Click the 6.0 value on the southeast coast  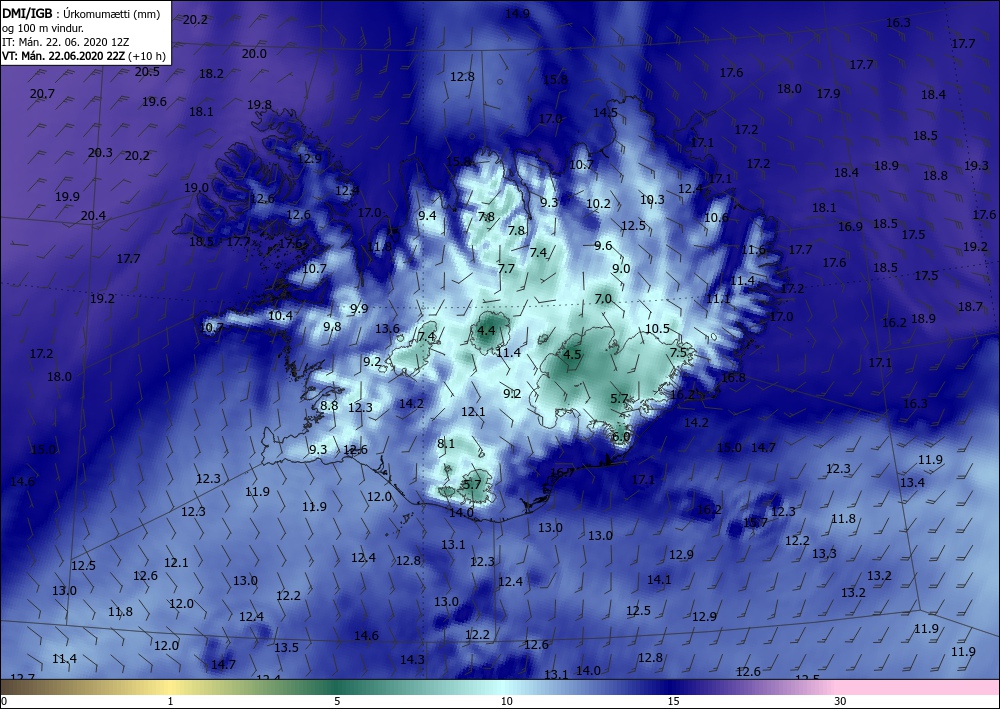pyautogui.click(x=621, y=437)
